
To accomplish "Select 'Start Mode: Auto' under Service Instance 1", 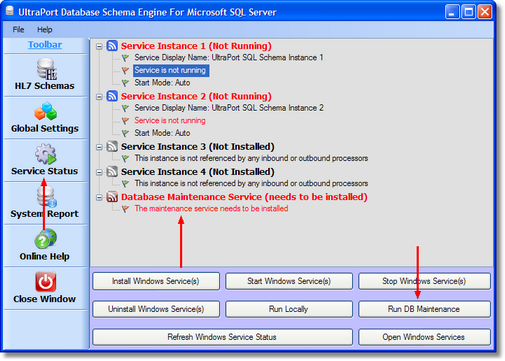I will [x=162, y=83].
